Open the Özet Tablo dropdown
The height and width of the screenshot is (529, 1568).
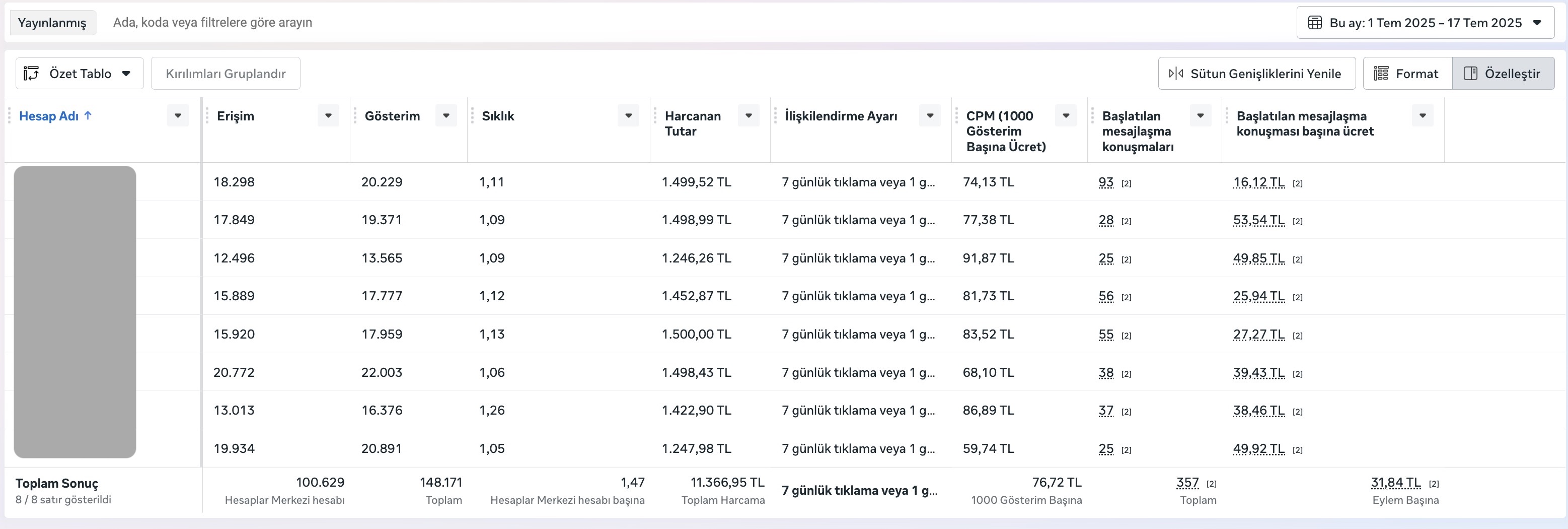[x=80, y=74]
